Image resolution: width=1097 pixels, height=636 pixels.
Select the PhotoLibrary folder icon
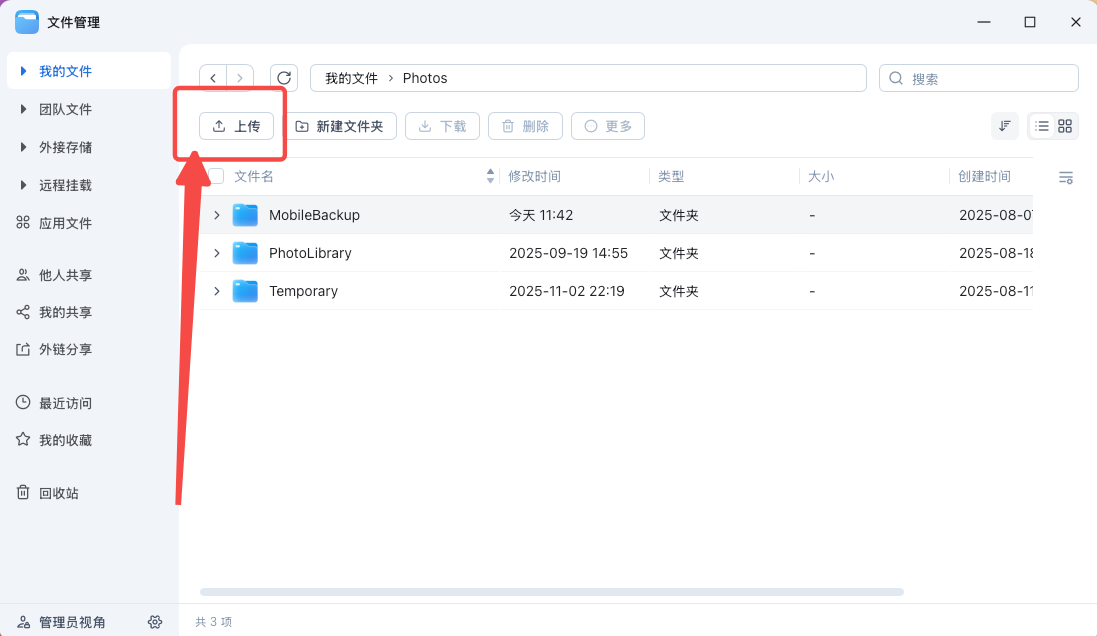(245, 253)
